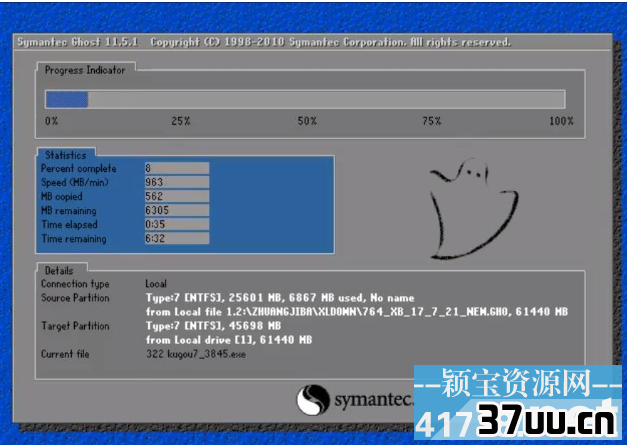627x445 pixels.
Task: Click the Percent complete value 8
Action: pyautogui.click(x=177, y=168)
